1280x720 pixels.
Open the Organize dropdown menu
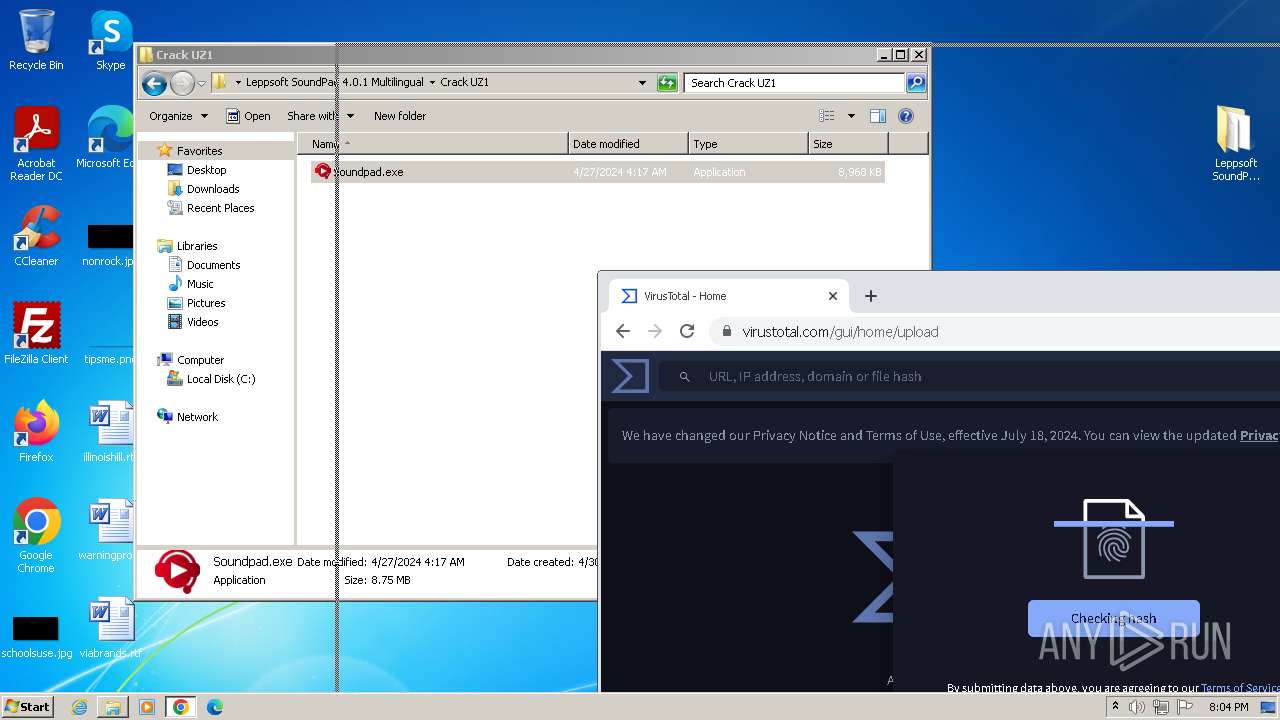[179, 116]
